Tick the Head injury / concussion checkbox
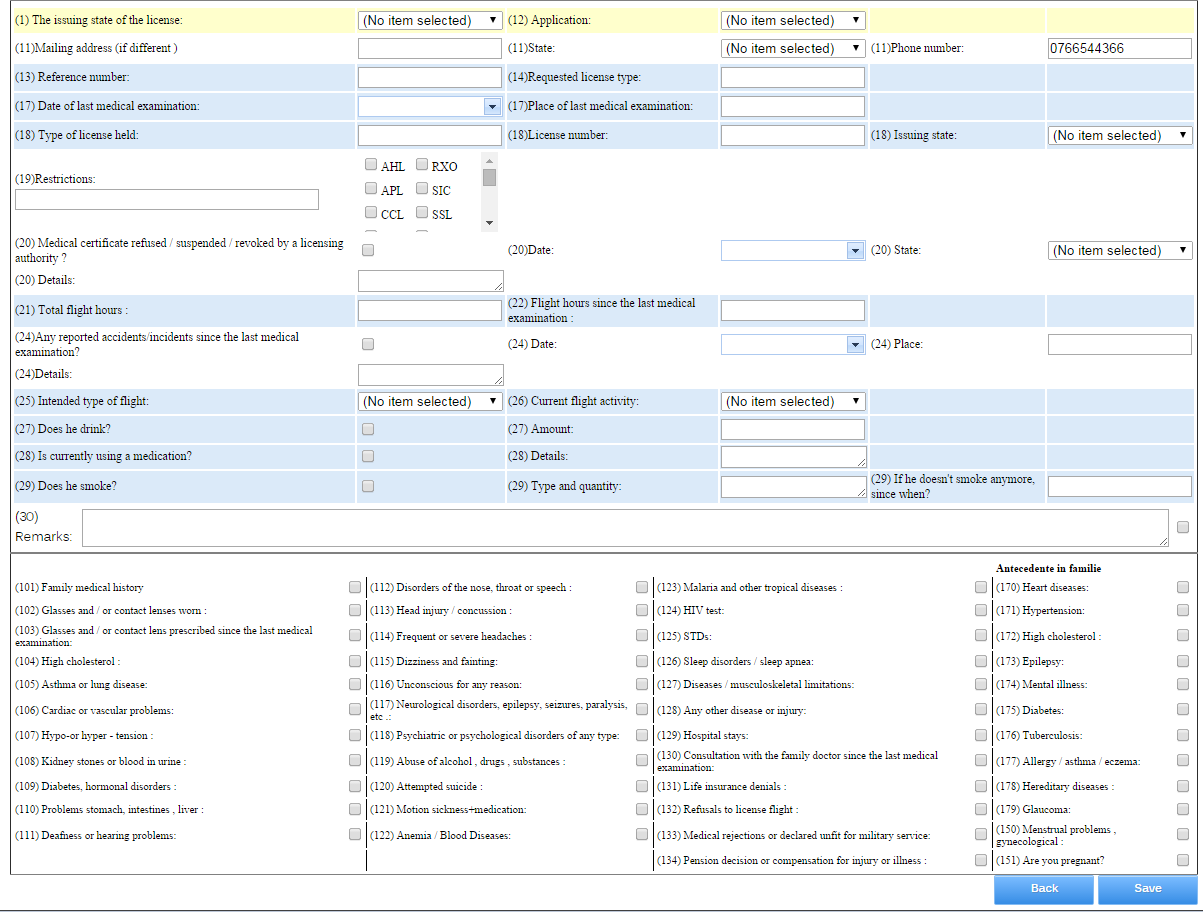Image resolution: width=1203 pixels, height=912 pixels. (x=642, y=610)
